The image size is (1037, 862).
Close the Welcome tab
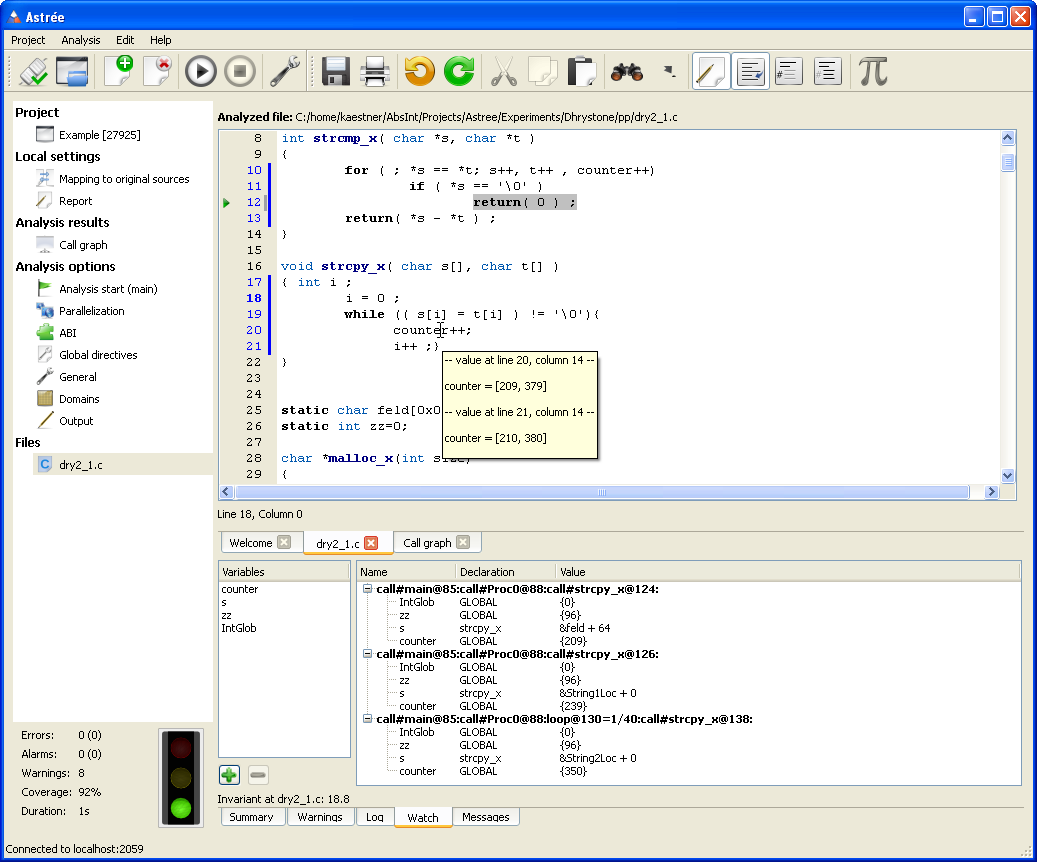click(x=284, y=542)
